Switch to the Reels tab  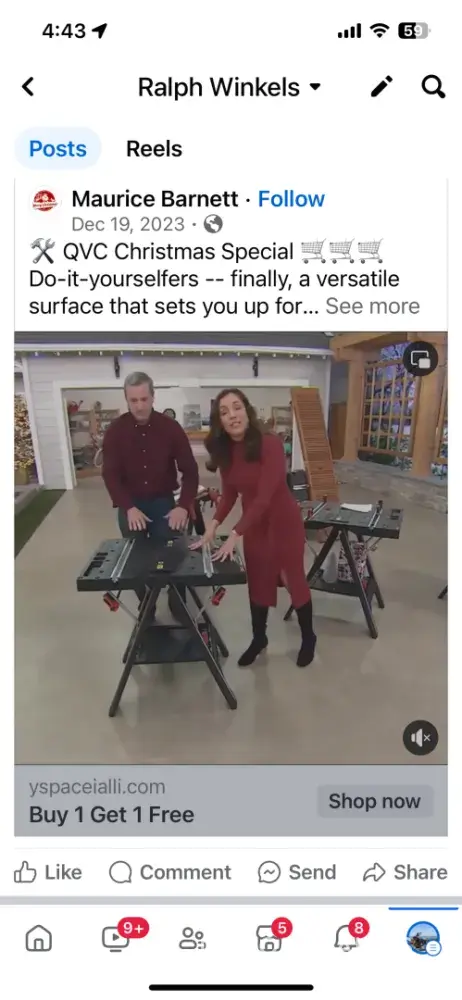point(154,149)
